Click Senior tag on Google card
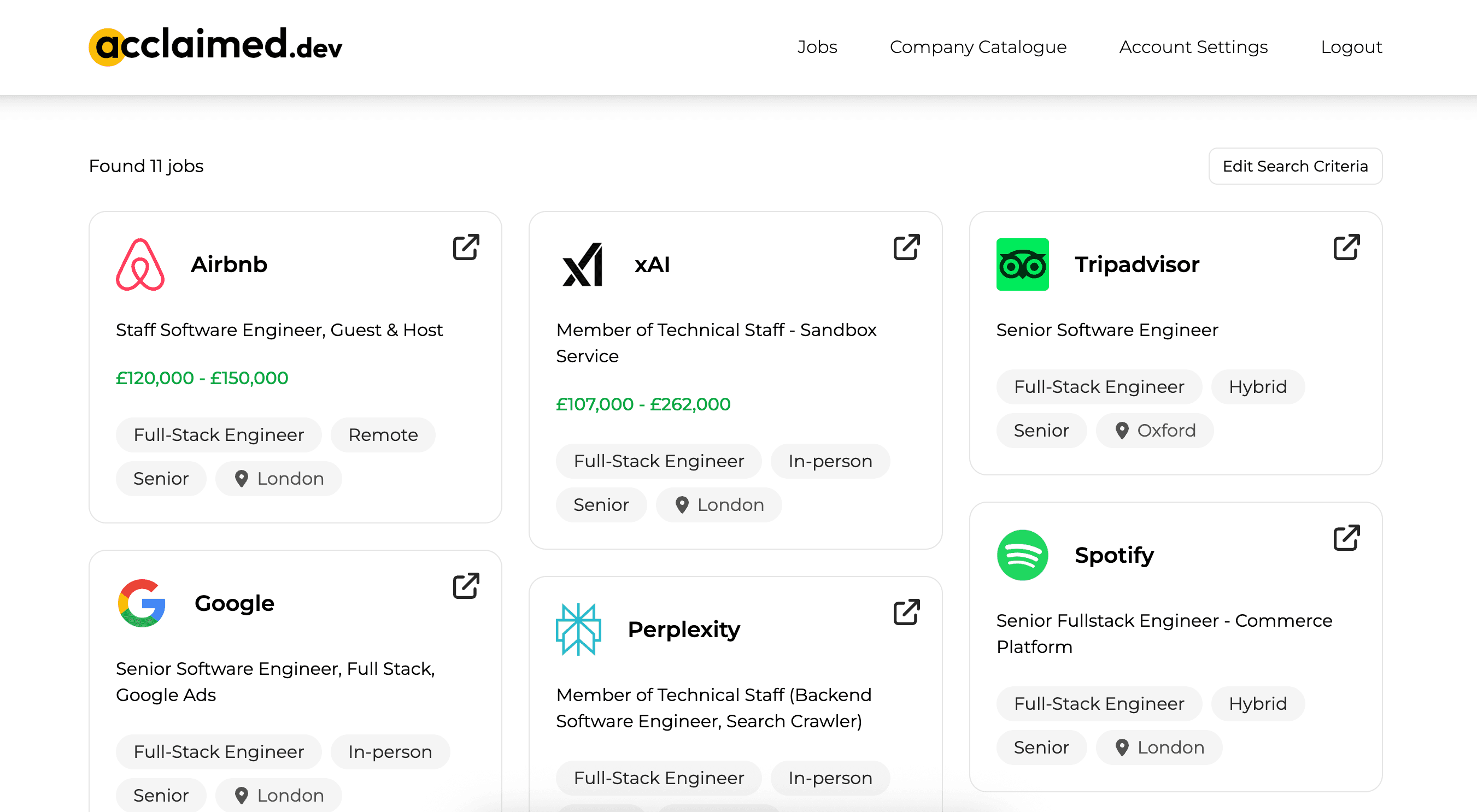1477x812 pixels. [x=161, y=796]
